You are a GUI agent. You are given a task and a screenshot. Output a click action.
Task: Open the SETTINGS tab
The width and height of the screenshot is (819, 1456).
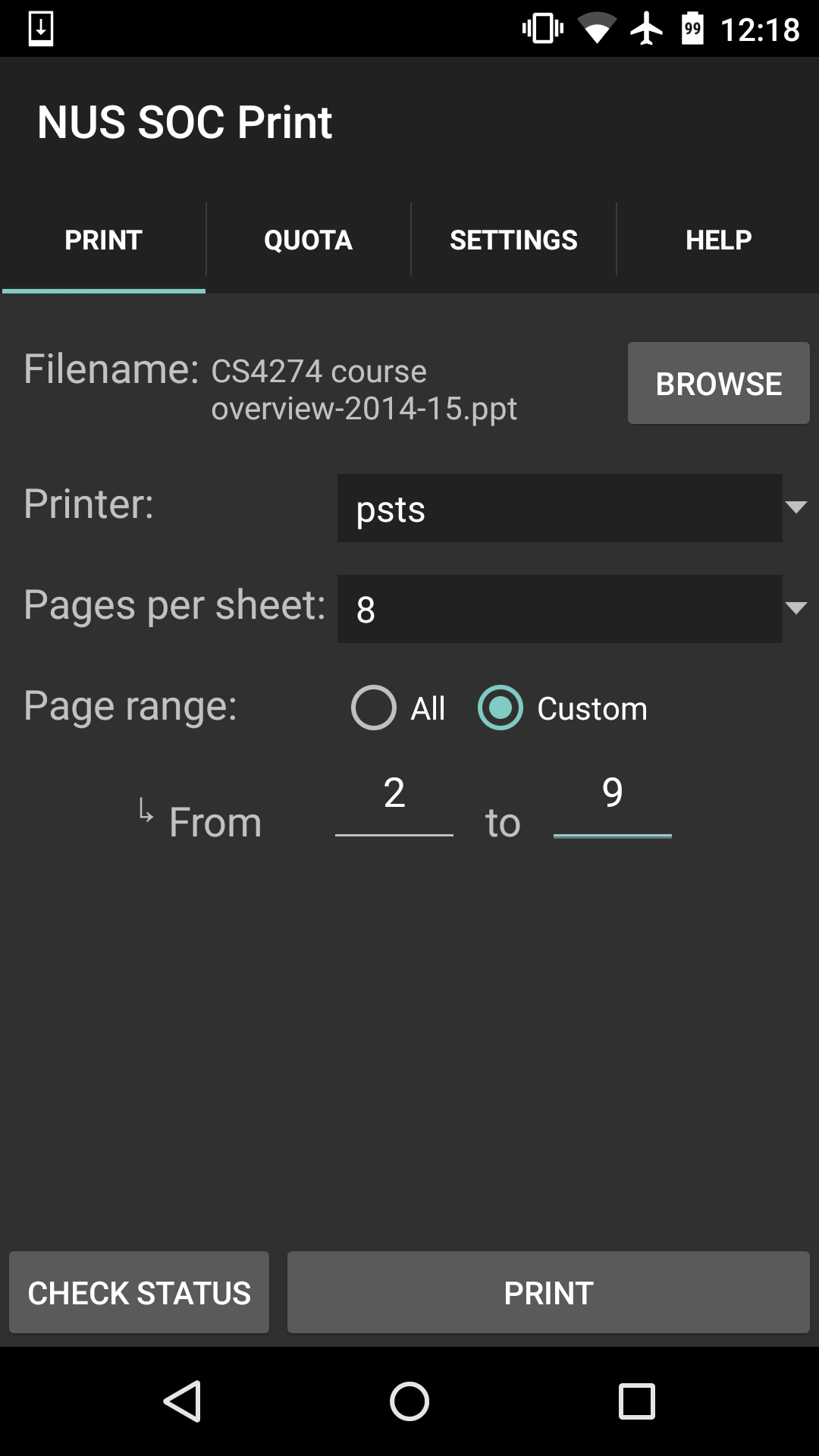[513, 240]
